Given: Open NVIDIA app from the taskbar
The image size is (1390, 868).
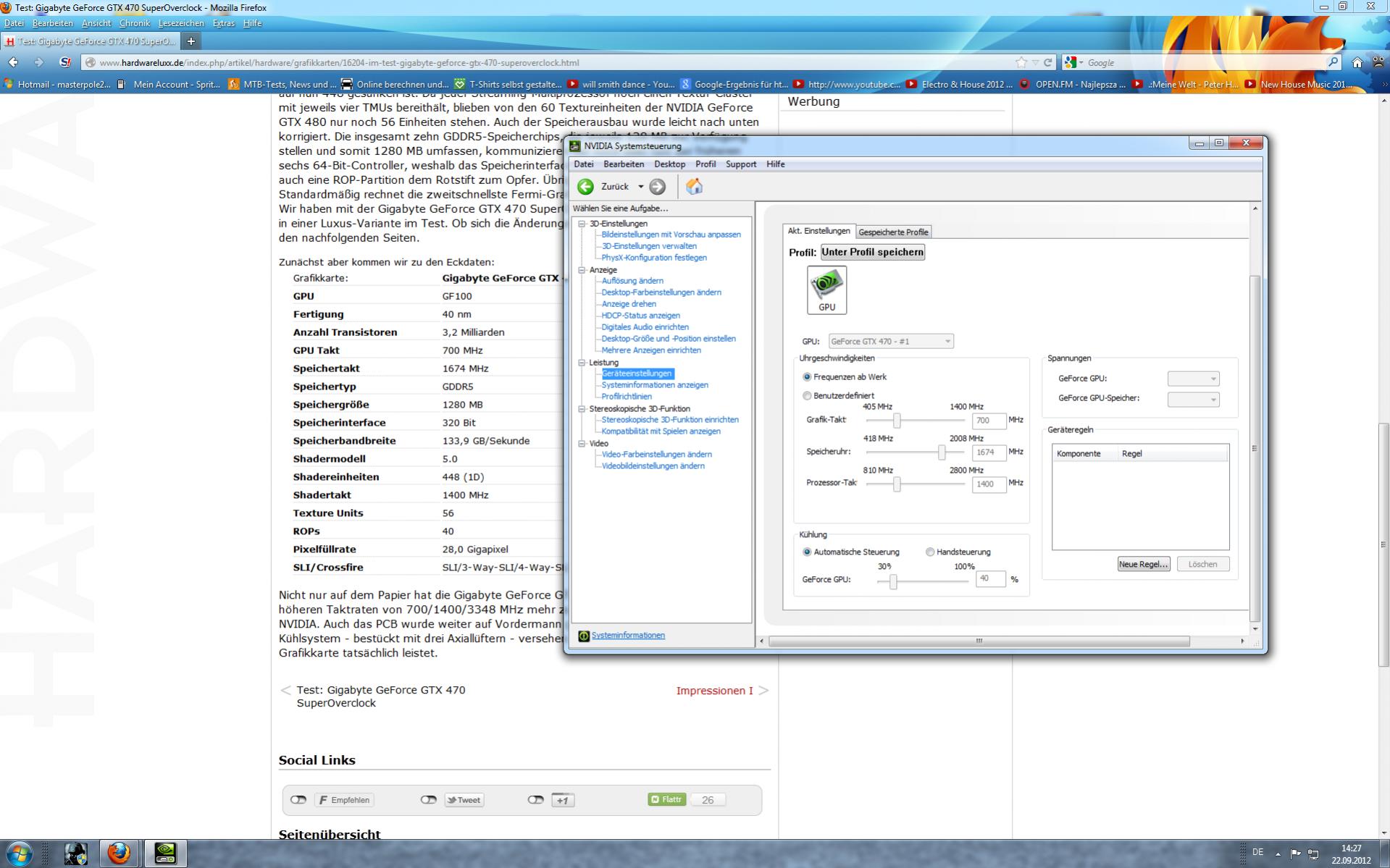Looking at the screenshot, I should click(165, 853).
